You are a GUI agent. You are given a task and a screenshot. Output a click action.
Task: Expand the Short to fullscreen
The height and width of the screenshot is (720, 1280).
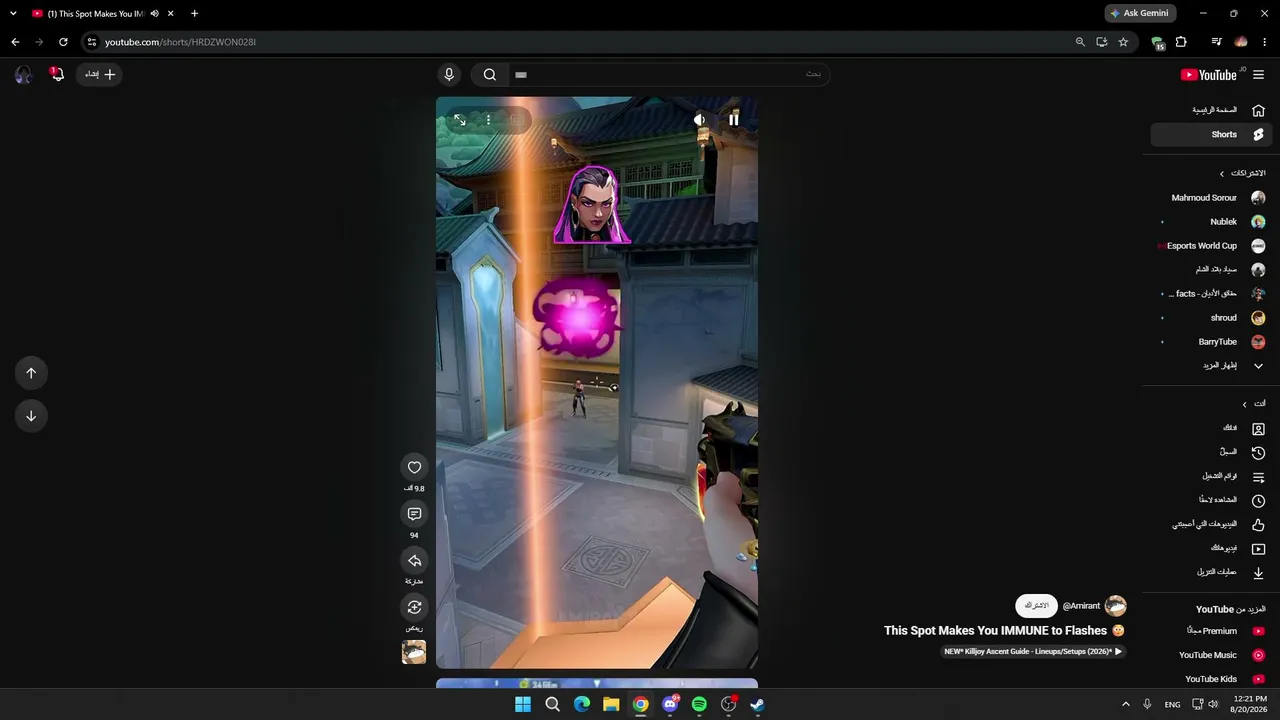point(460,119)
